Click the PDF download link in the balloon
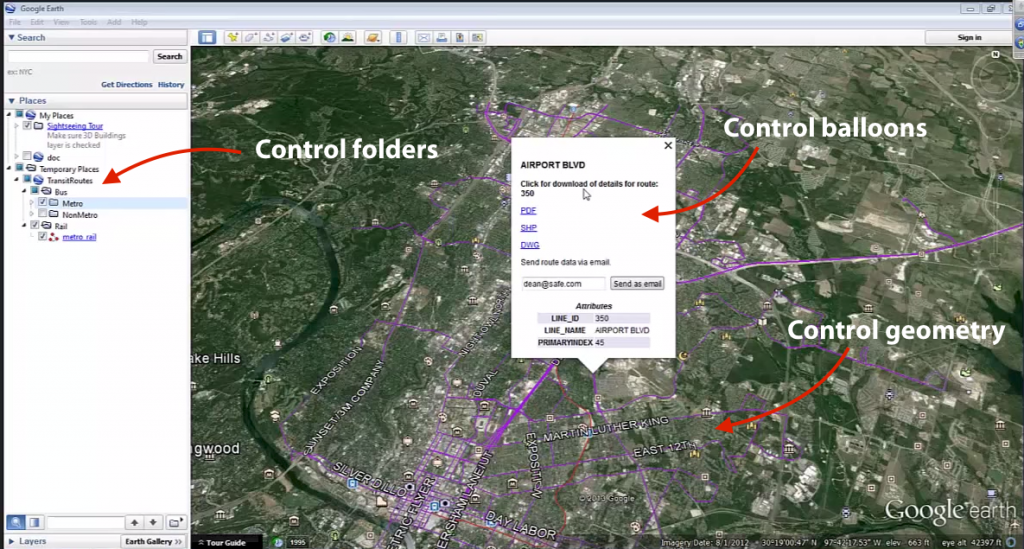 pos(528,210)
